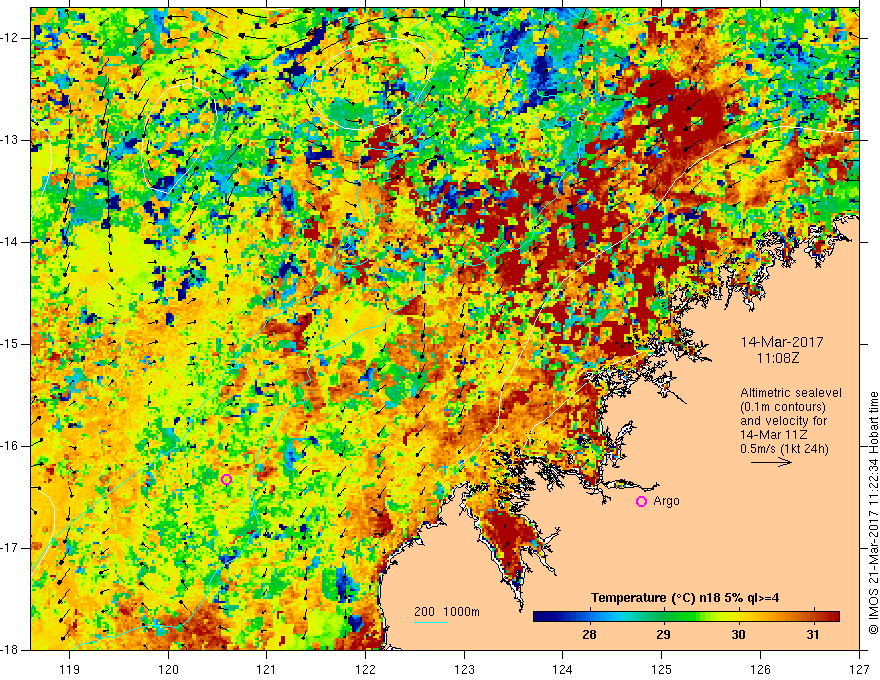
Task: Click longitude axis label 120
Action: click(168, 669)
